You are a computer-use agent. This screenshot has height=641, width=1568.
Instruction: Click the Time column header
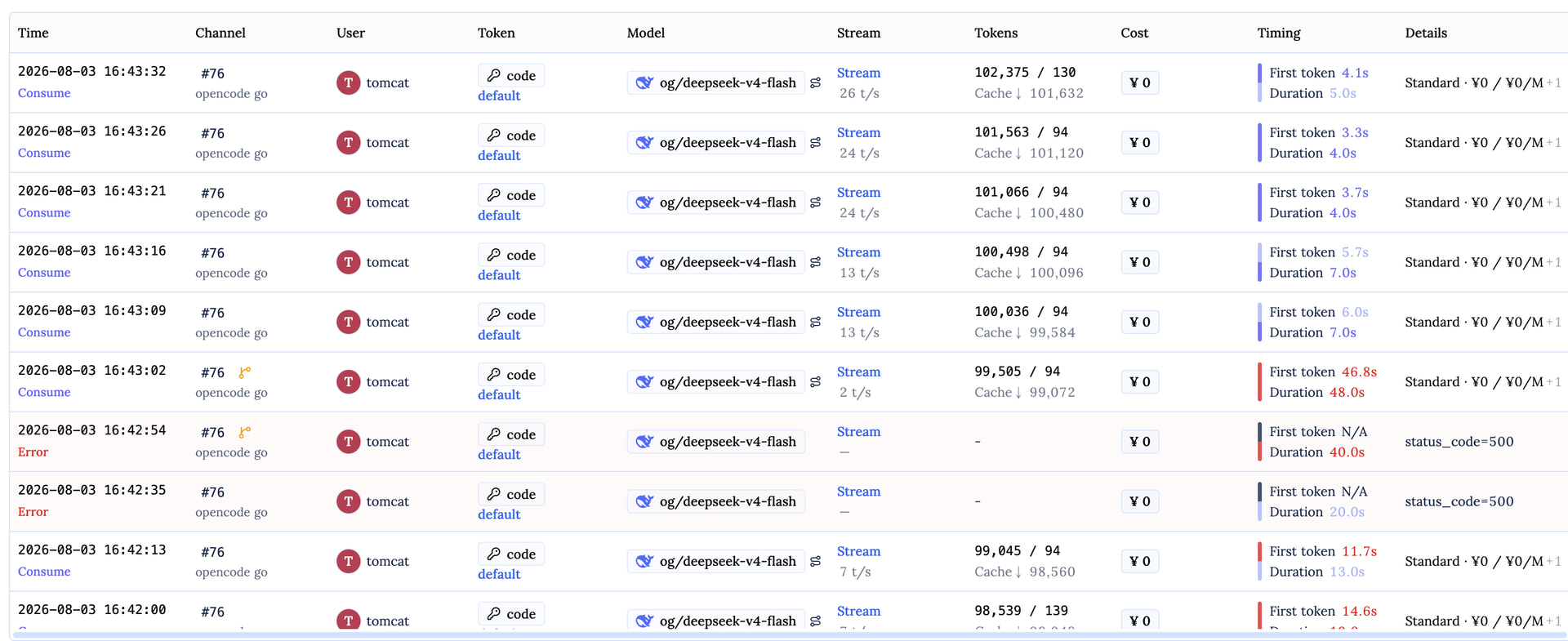coord(33,33)
